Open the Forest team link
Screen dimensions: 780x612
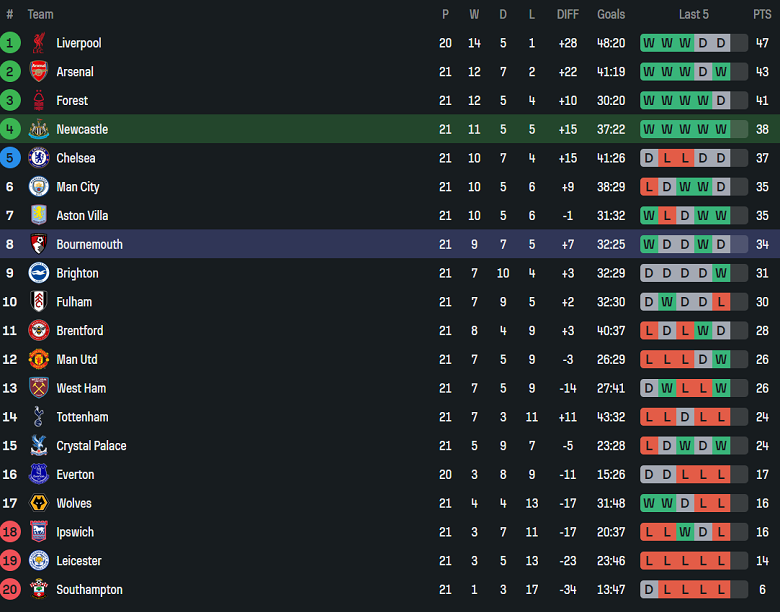pyautogui.click(x=72, y=101)
